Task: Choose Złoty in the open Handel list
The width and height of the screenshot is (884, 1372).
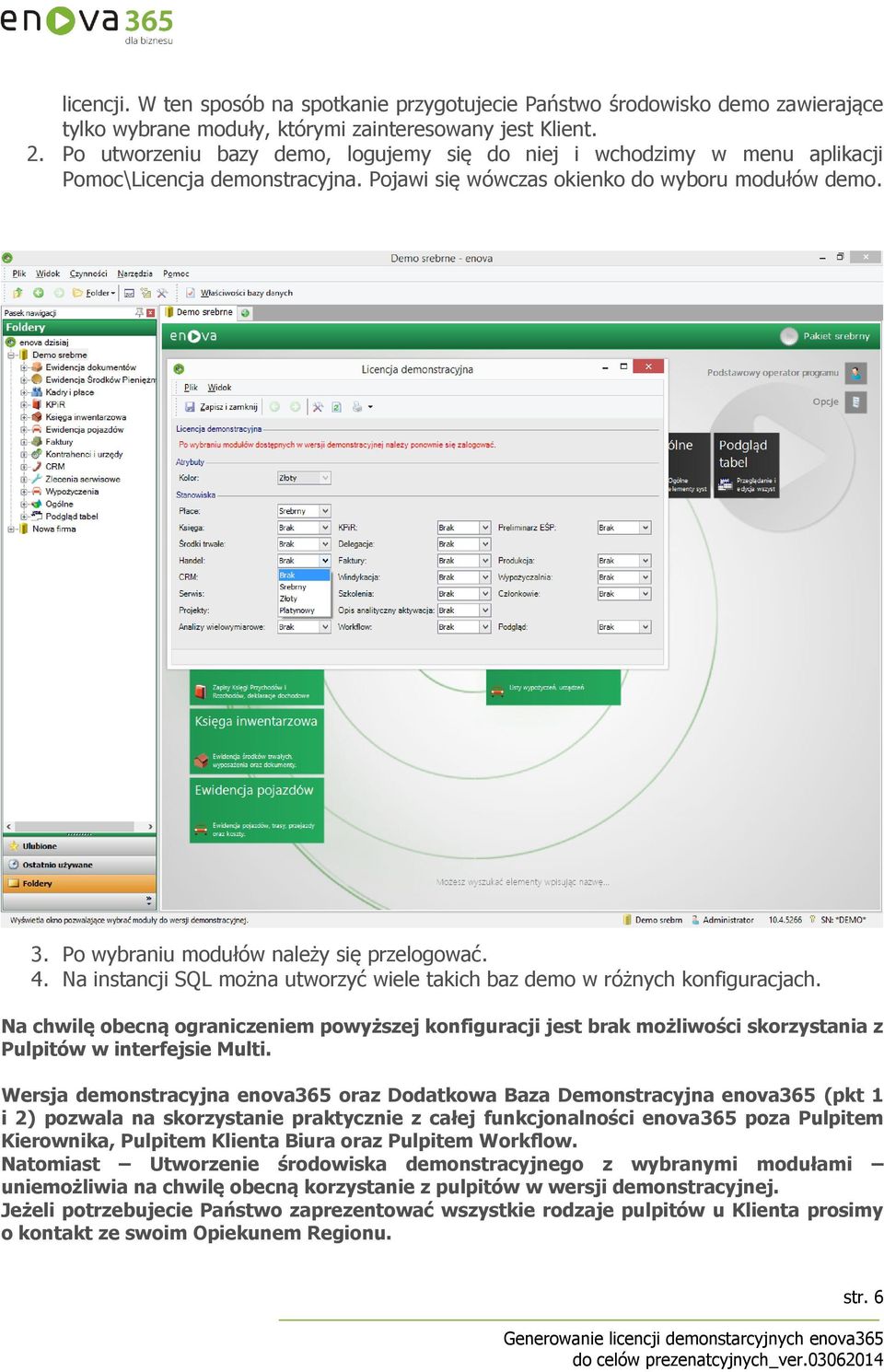Action: [x=303, y=599]
